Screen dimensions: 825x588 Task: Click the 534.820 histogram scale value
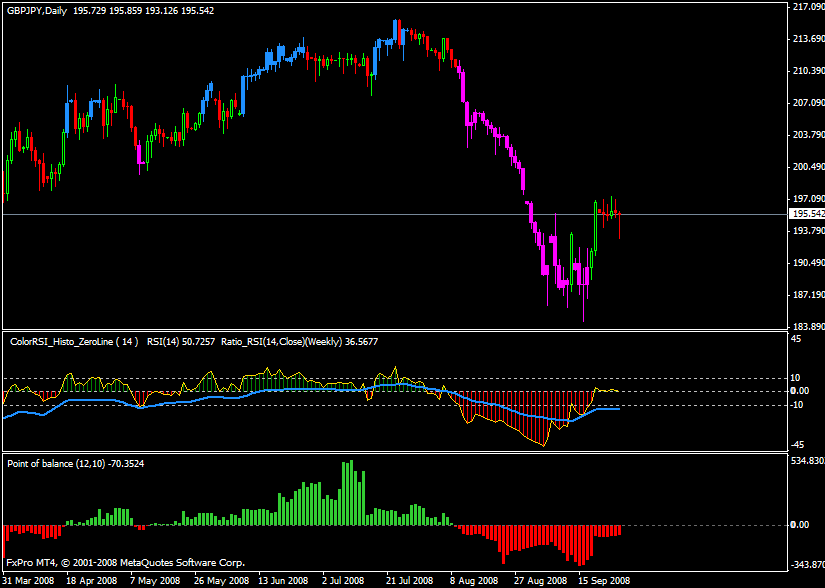point(806,462)
